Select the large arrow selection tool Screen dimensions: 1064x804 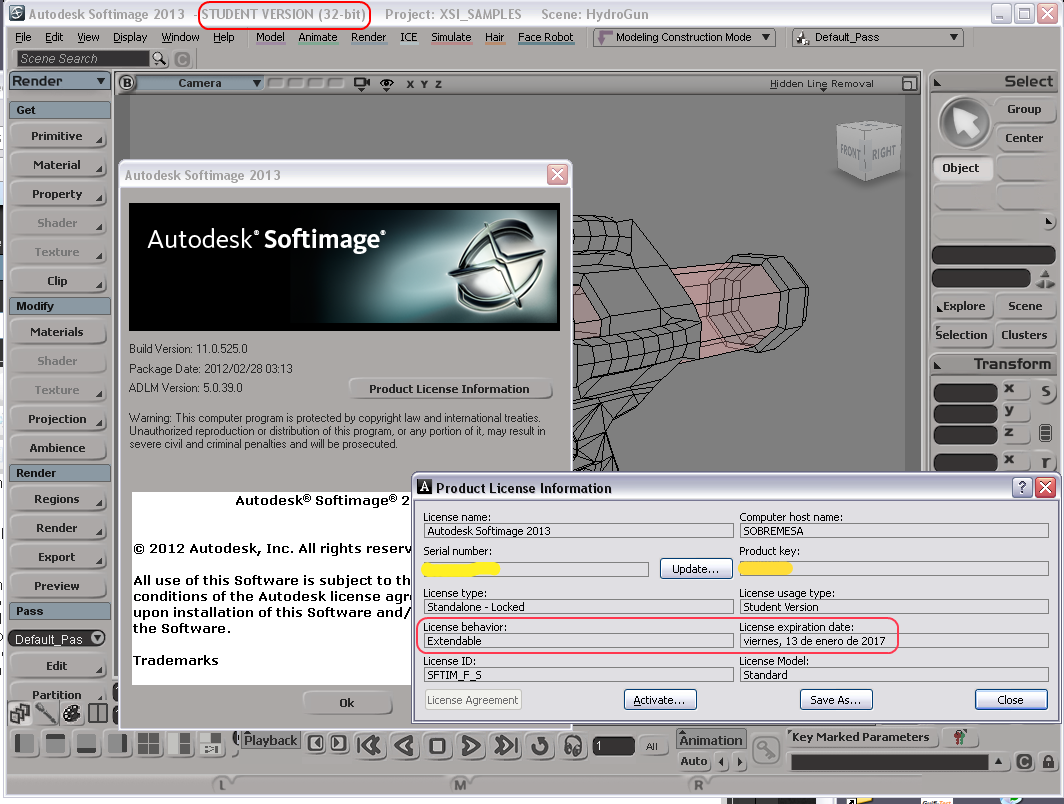tap(964, 123)
